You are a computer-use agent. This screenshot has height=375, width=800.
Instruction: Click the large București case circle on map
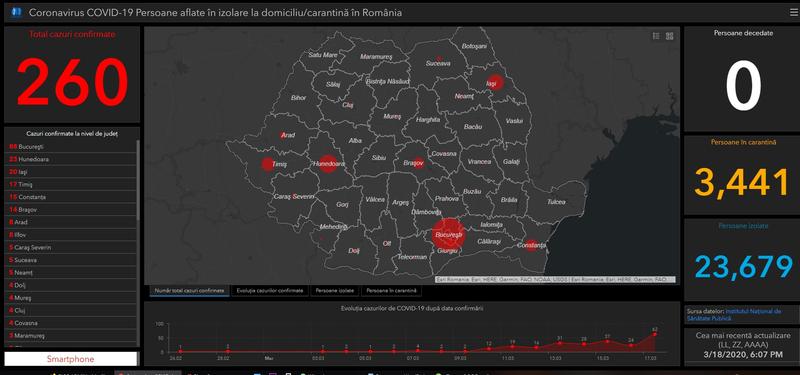coord(449,235)
